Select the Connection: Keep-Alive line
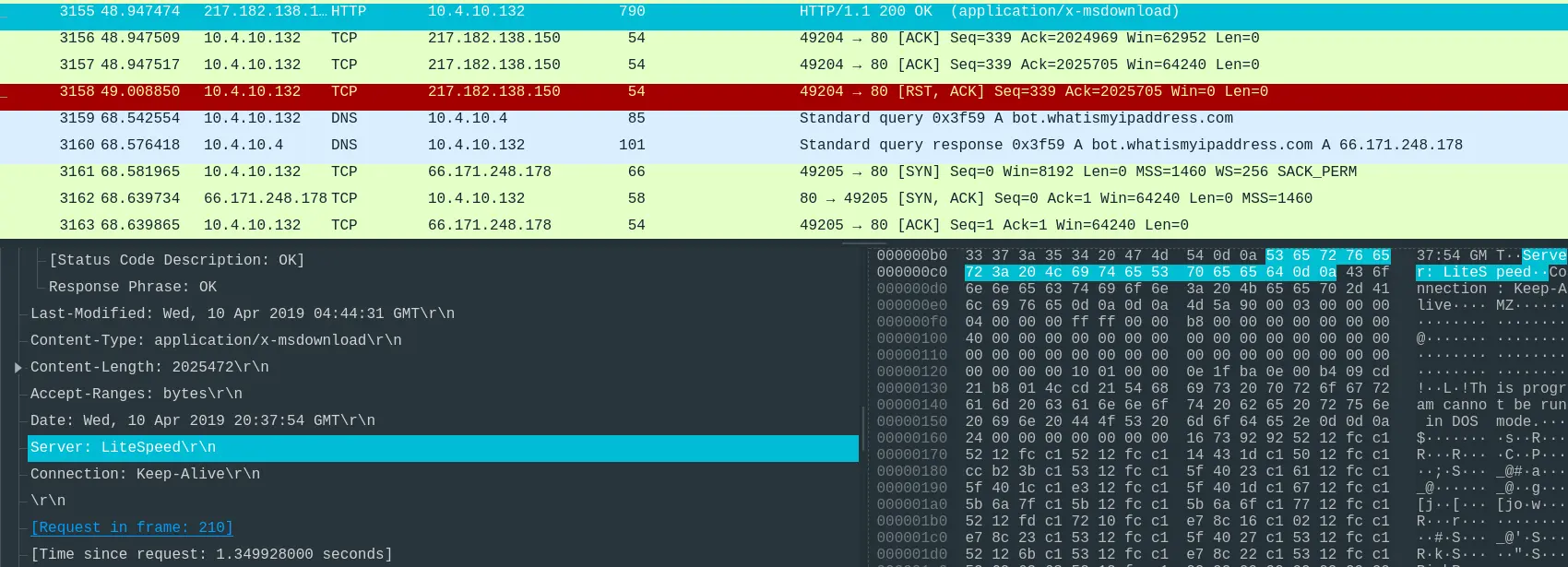1568x567 pixels. click(145, 475)
